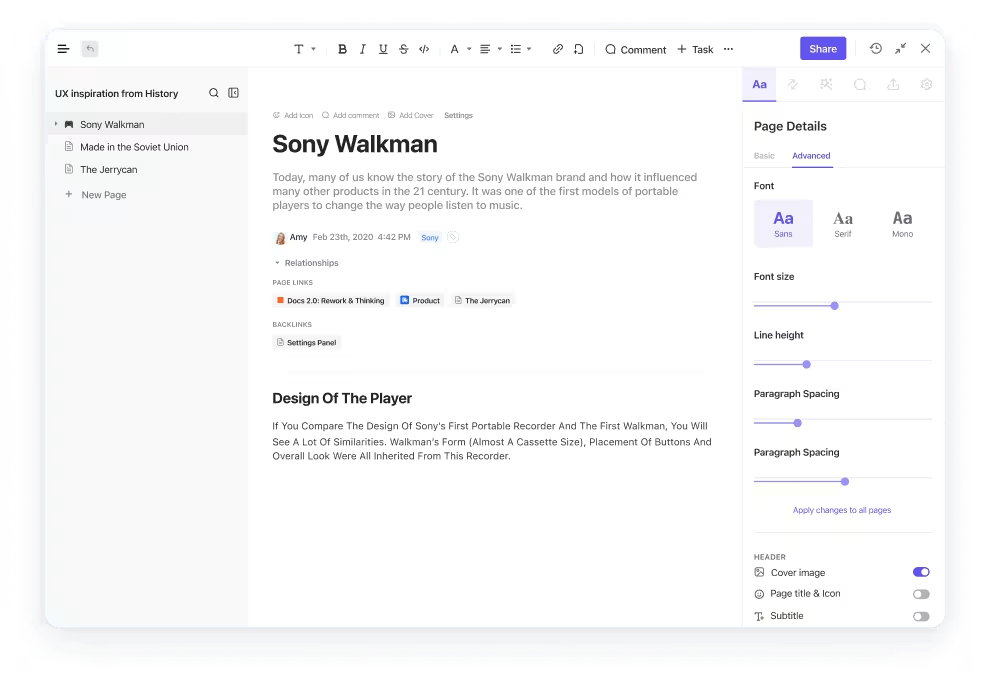Select the Advanced tab

point(811,156)
